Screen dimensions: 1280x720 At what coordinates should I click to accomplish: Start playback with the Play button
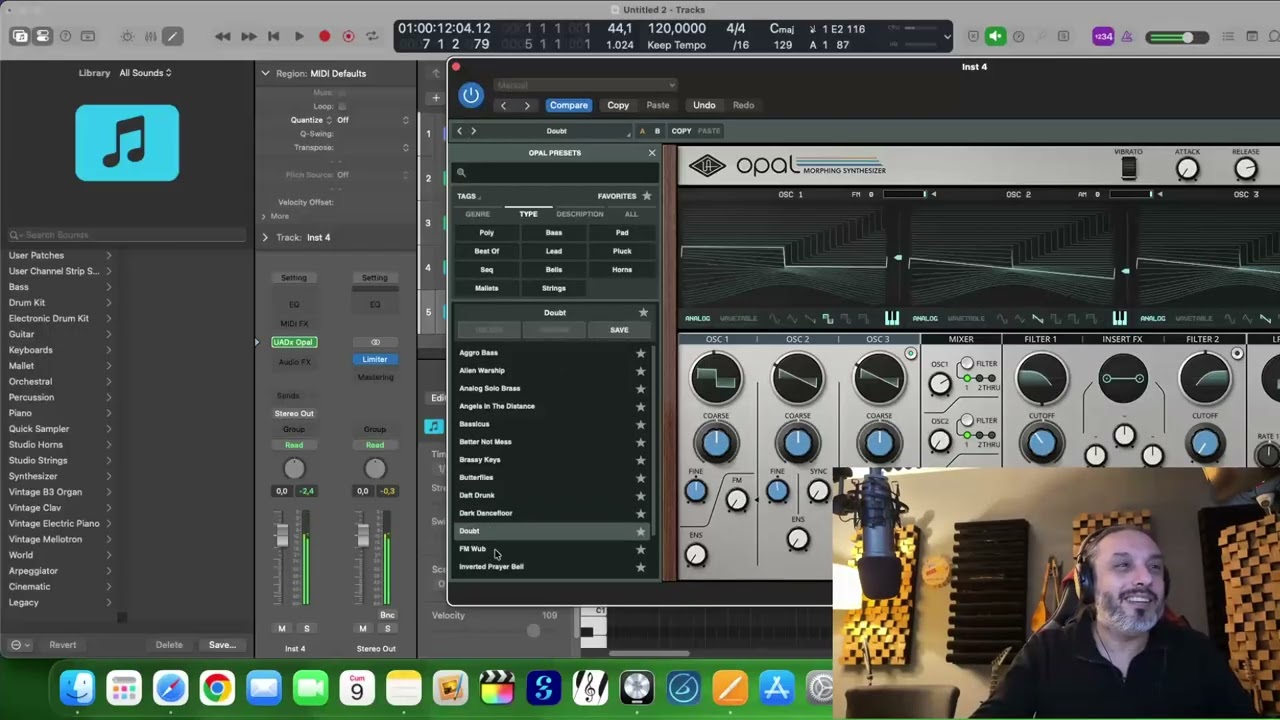299,37
